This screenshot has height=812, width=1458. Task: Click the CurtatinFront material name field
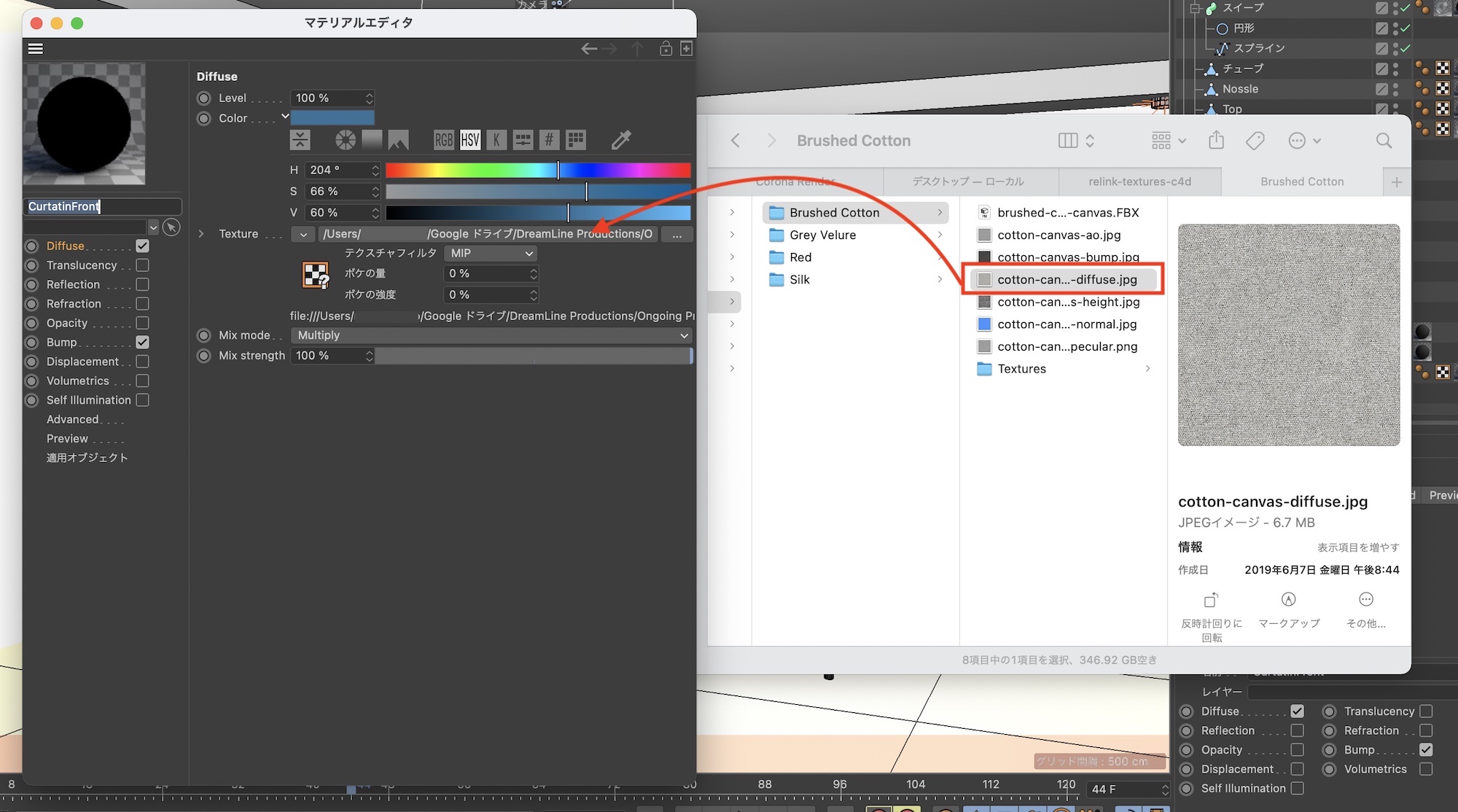tap(102, 206)
